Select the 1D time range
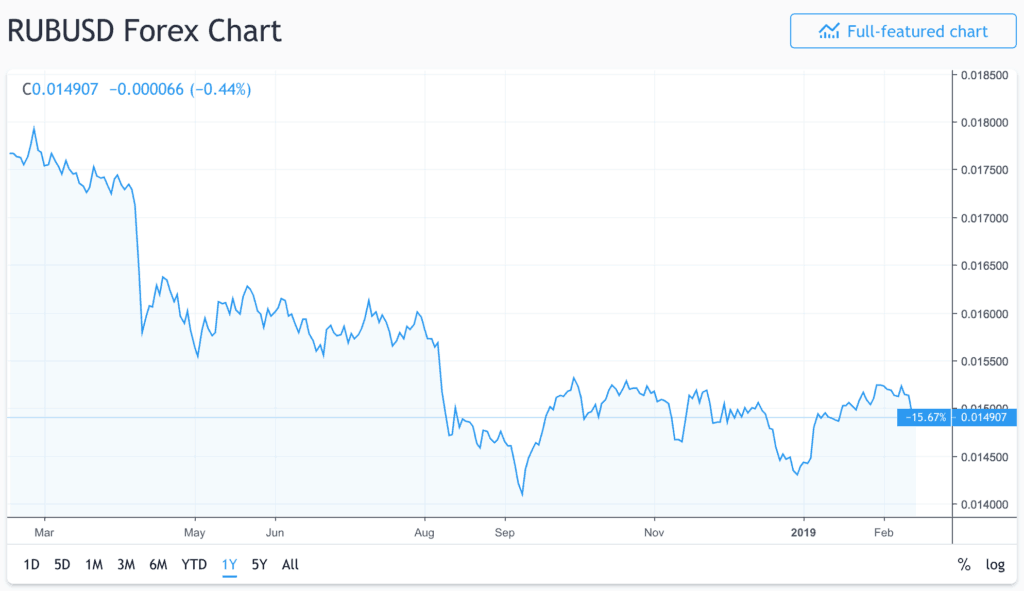 31,564
